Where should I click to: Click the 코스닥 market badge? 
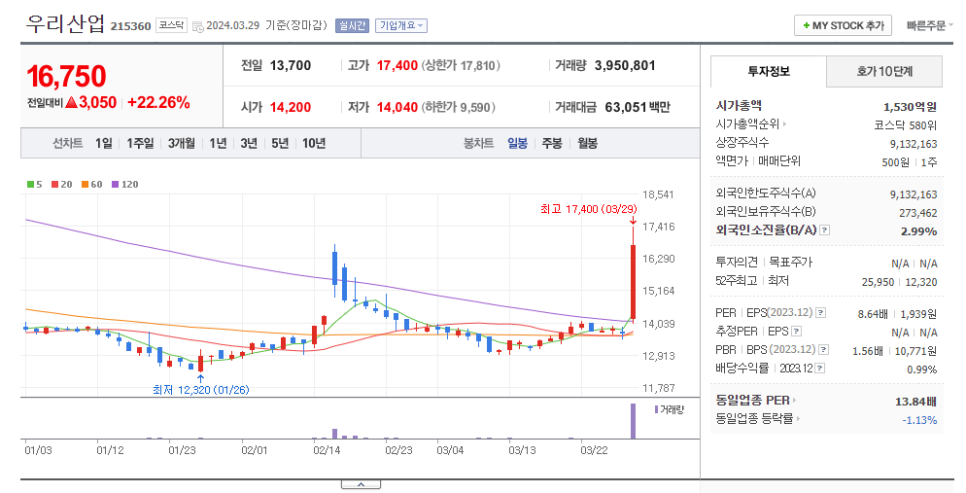coord(171,25)
